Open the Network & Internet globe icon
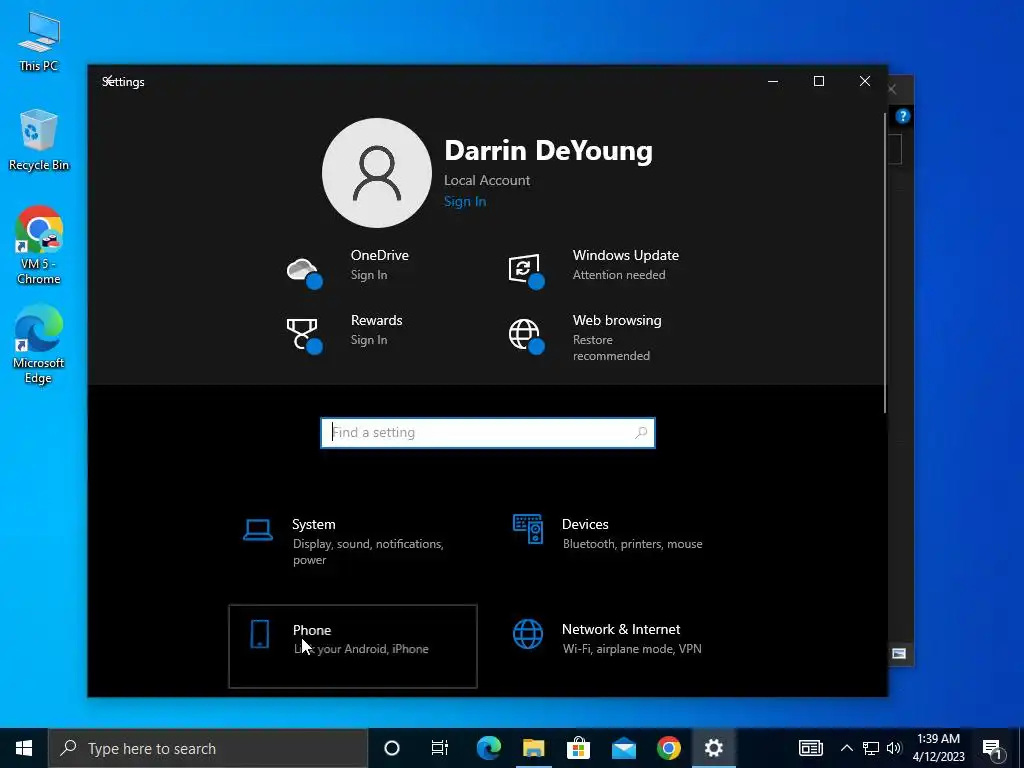This screenshot has height=768, width=1024. tap(528, 634)
